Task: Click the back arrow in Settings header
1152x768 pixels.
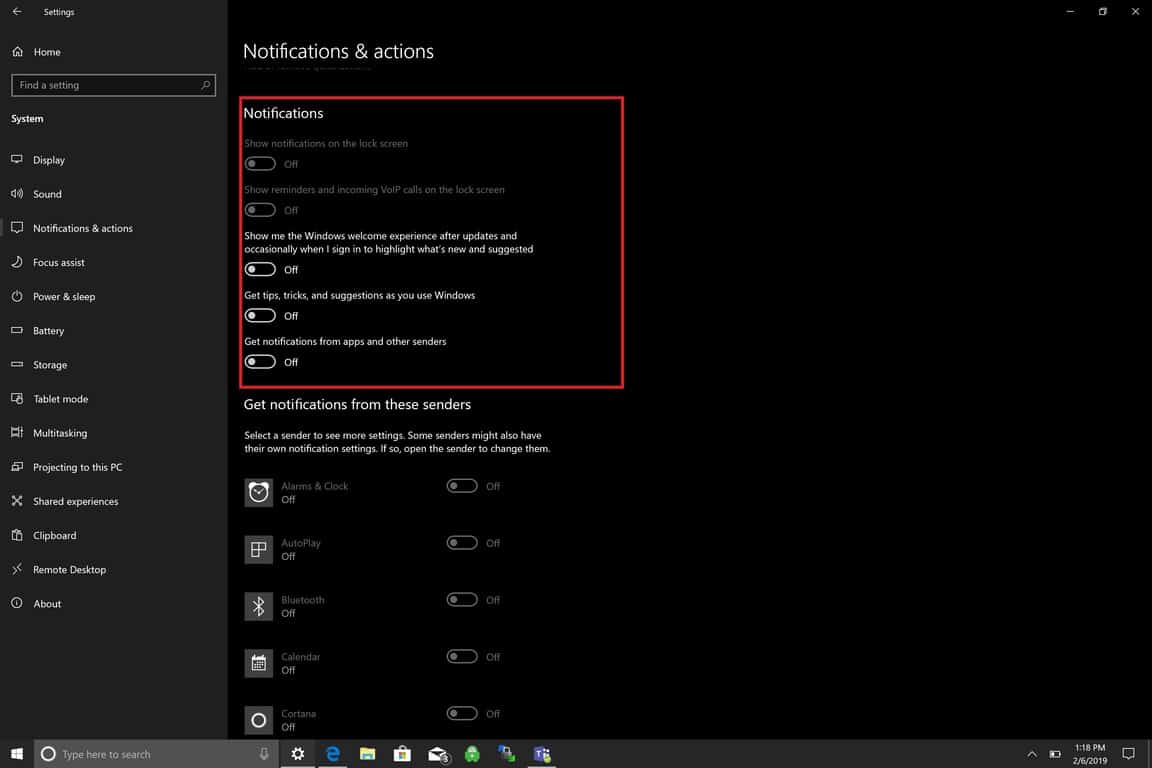Action: click(17, 12)
